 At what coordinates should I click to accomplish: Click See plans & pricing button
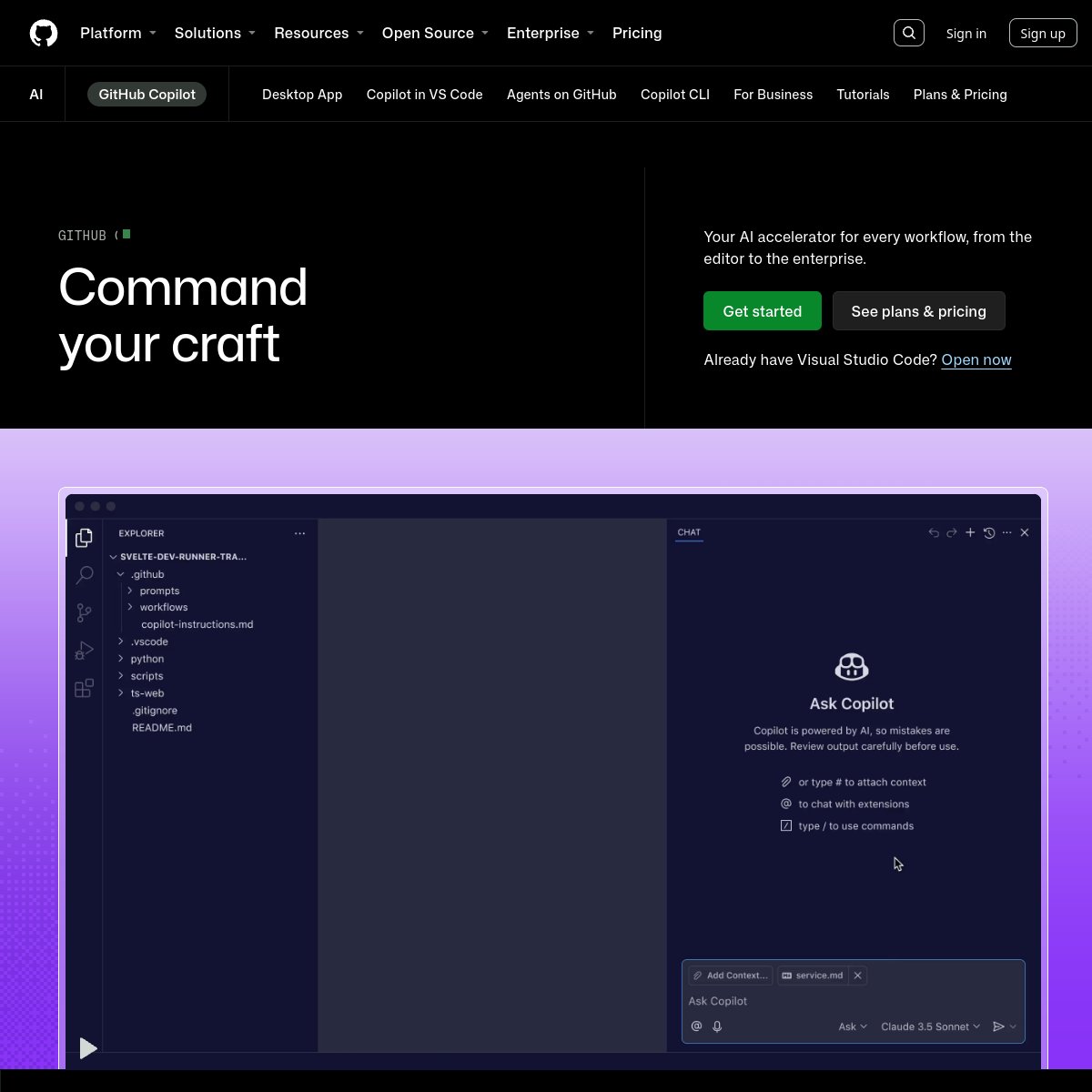click(919, 311)
